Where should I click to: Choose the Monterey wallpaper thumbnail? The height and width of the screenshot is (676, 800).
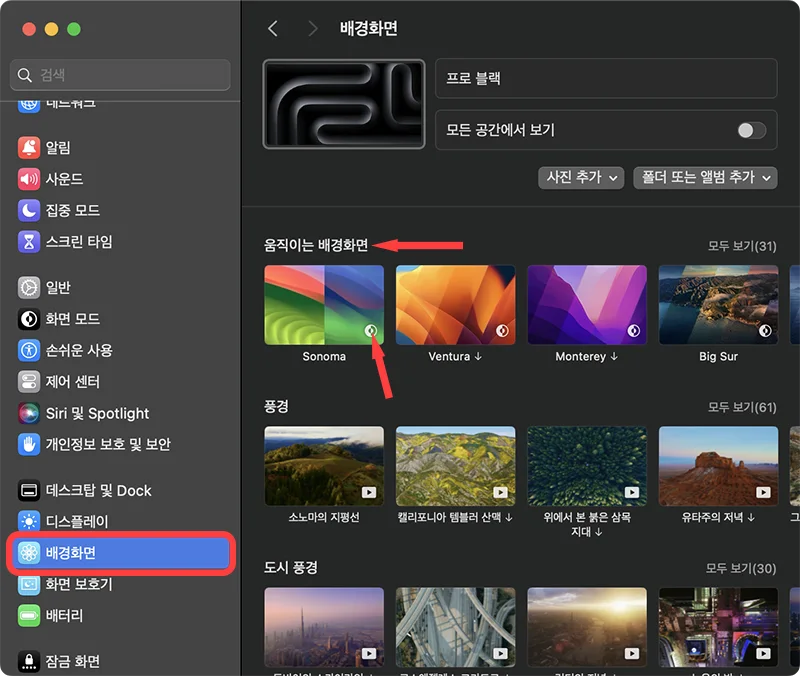click(587, 305)
